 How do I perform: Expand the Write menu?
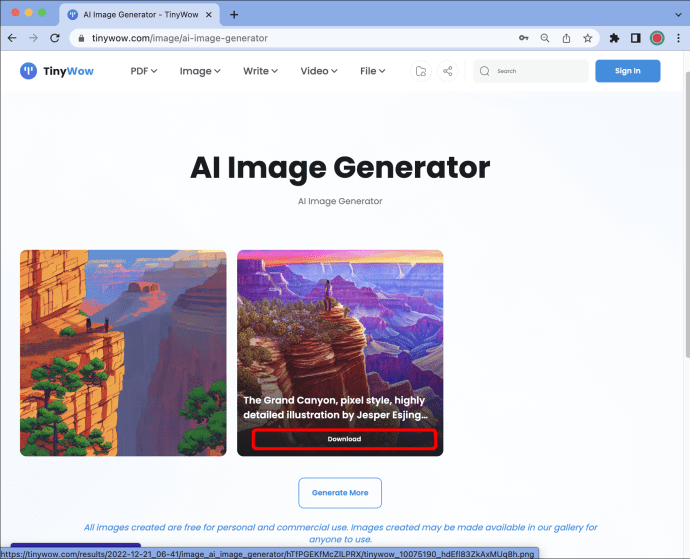[260, 71]
